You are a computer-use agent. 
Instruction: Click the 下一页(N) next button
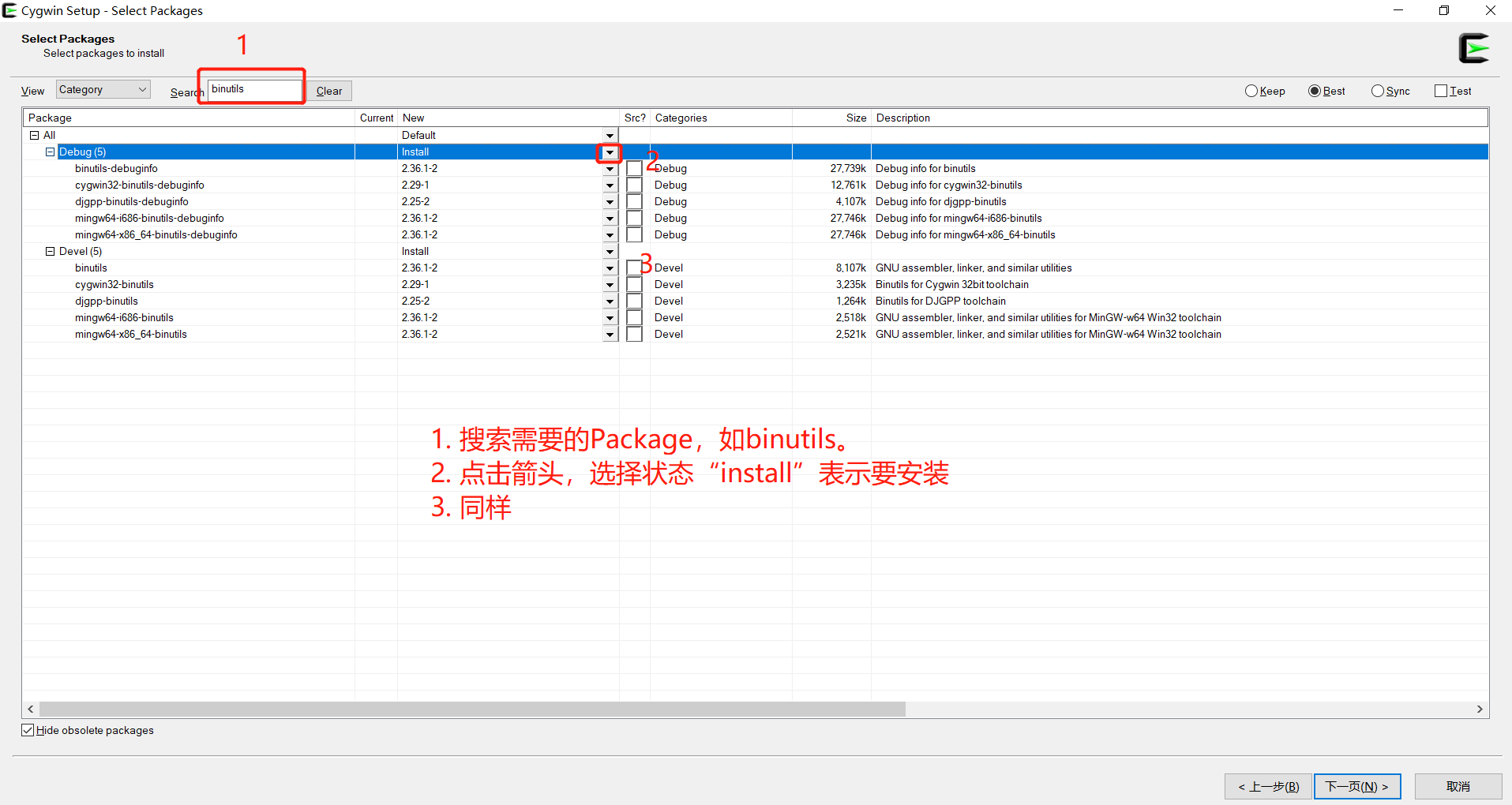(x=1356, y=786)
